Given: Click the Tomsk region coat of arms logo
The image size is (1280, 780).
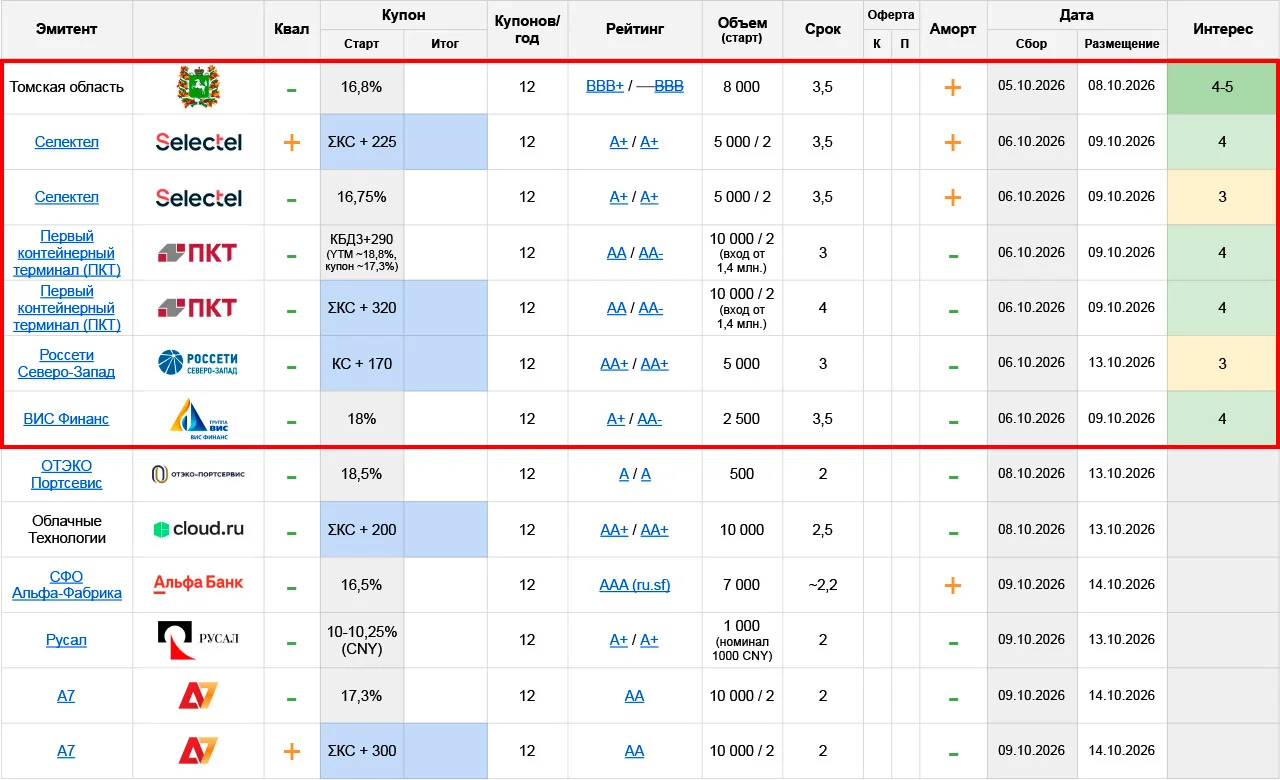Looking at the screenshot, I should coord(198,87).
